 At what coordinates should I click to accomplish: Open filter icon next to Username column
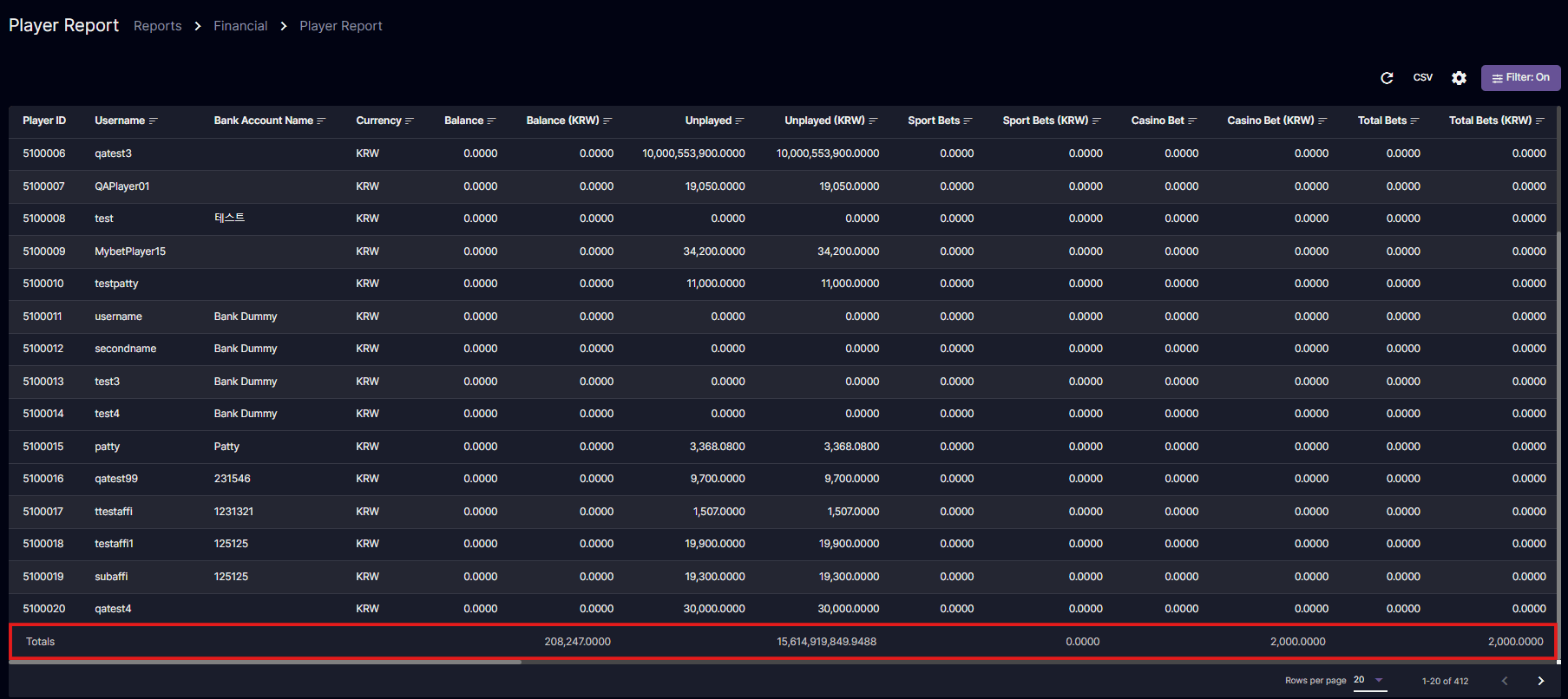(x=154, y=121)
